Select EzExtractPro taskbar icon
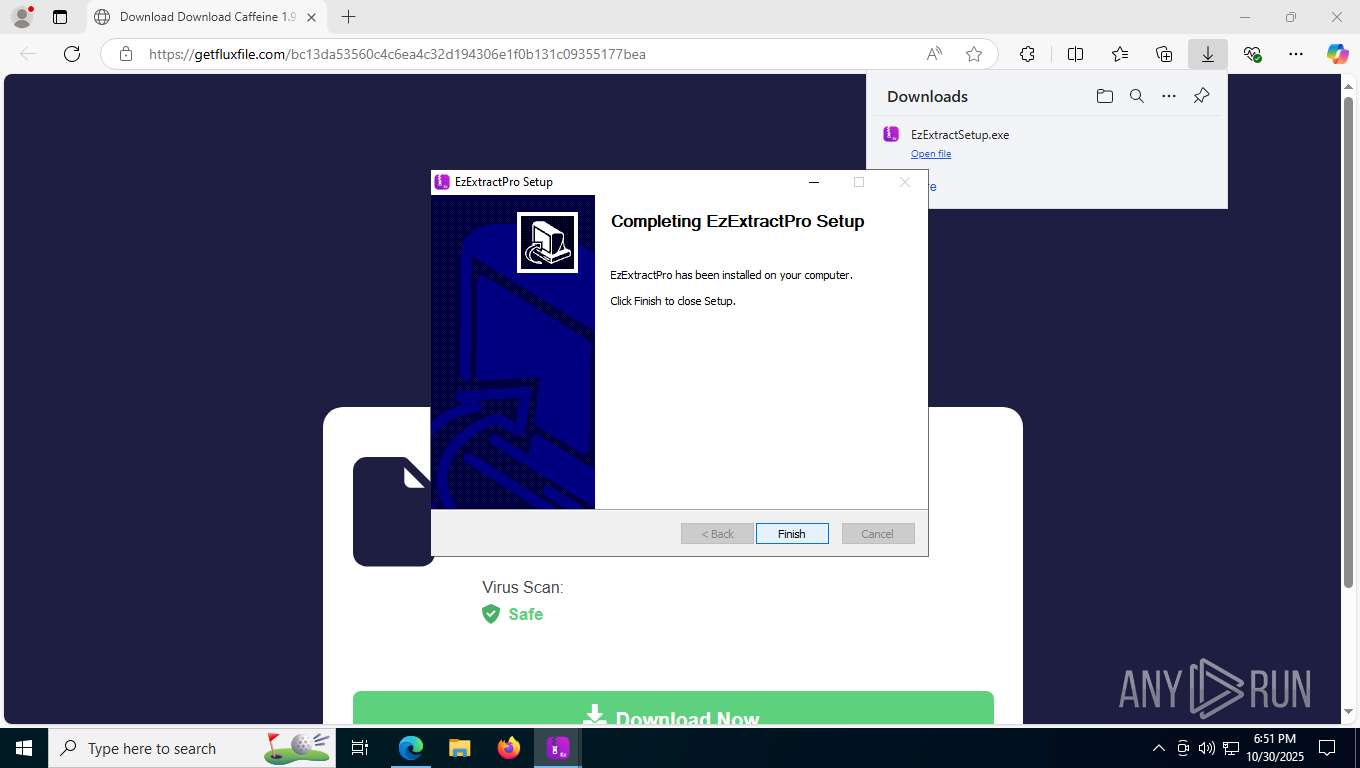 [558, 748]
